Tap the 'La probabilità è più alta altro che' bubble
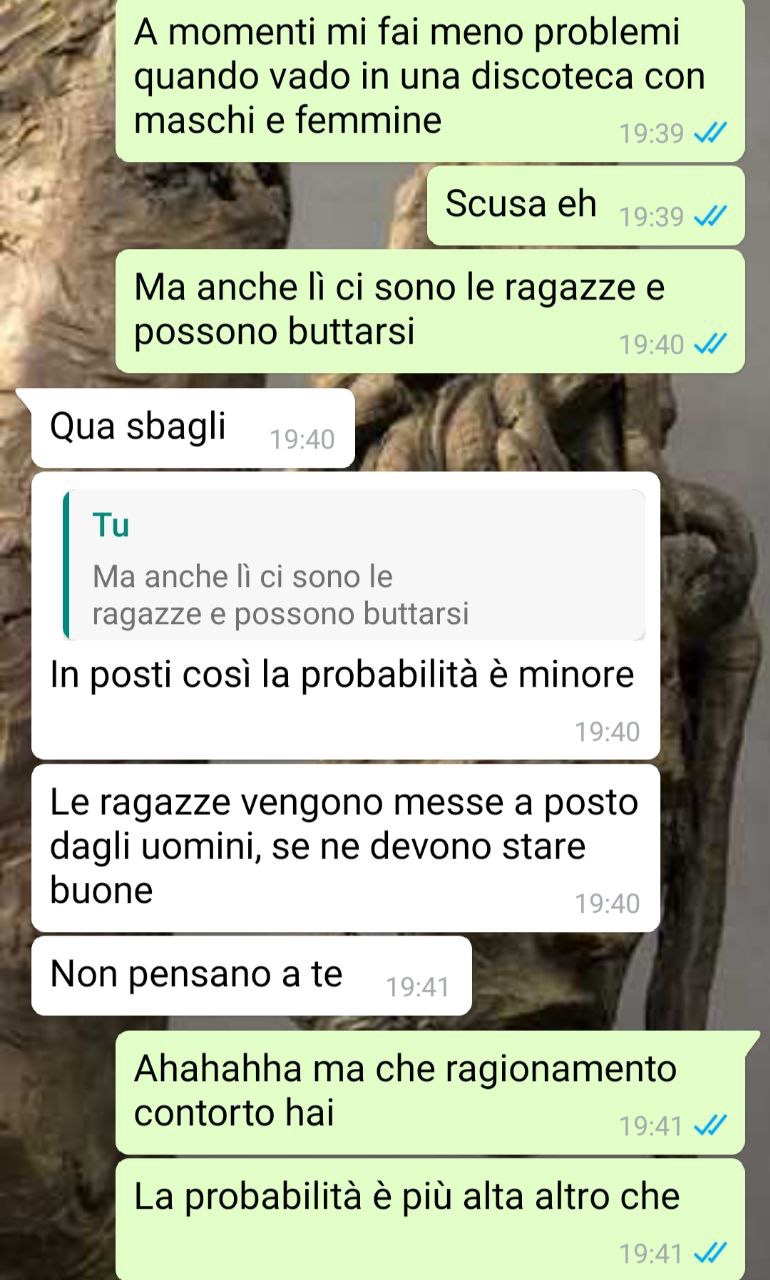The height and width of the screenshot is (1280, 770). point(430,1219)
